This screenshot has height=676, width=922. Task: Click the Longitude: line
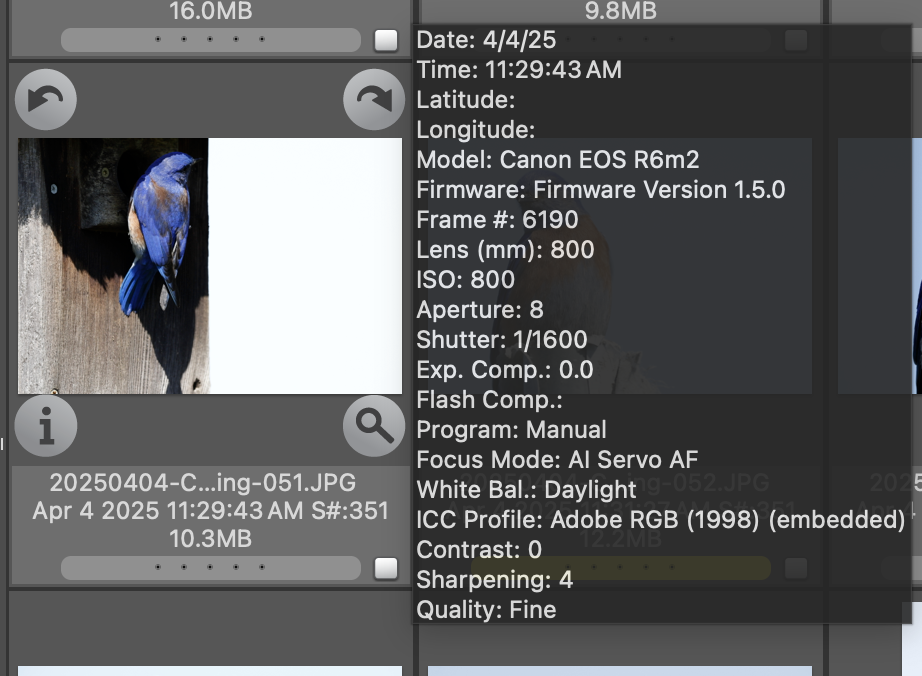(476, 130)
